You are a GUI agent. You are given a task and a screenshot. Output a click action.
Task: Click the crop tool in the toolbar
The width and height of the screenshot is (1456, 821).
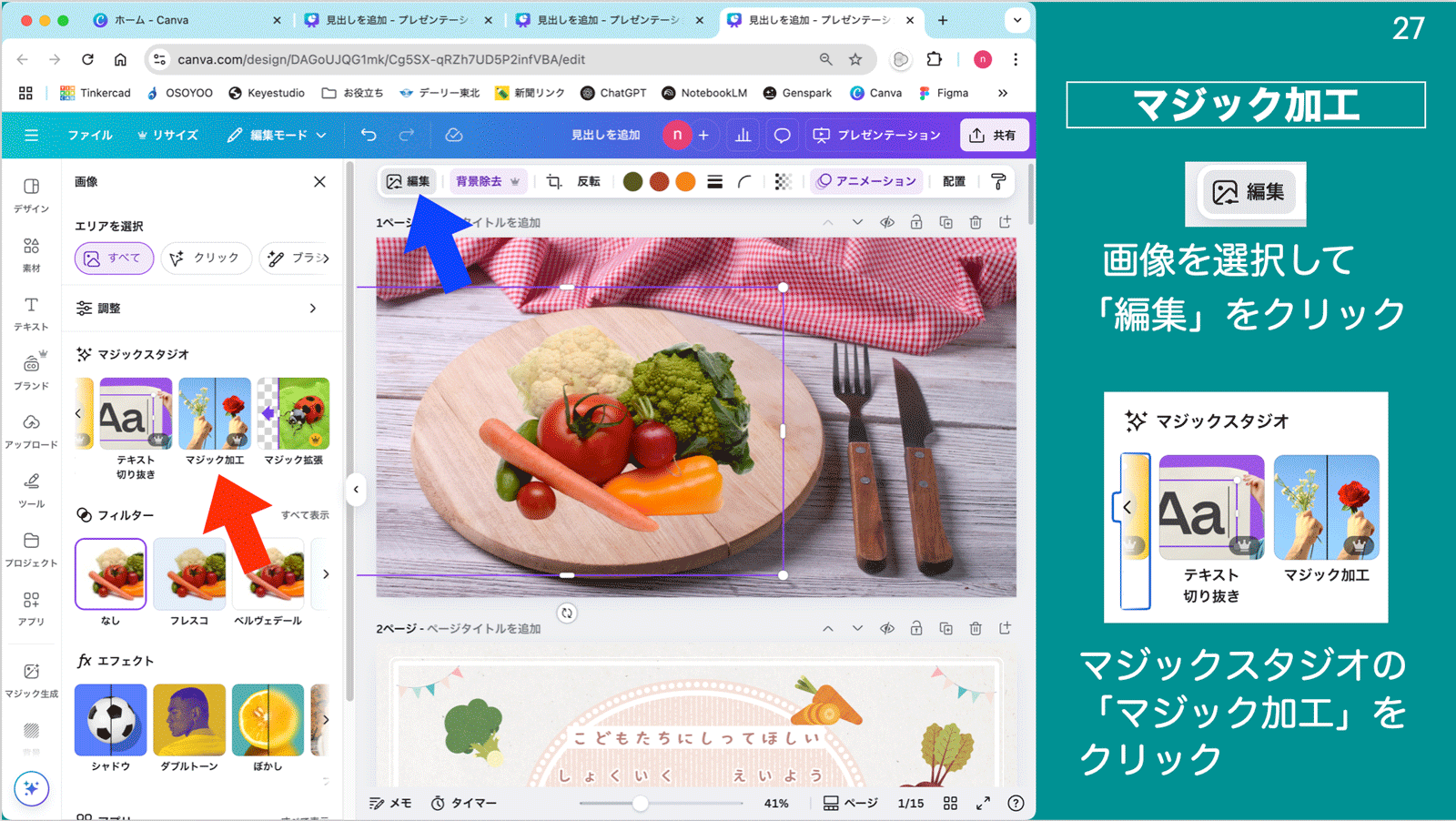tap(553, 181)
